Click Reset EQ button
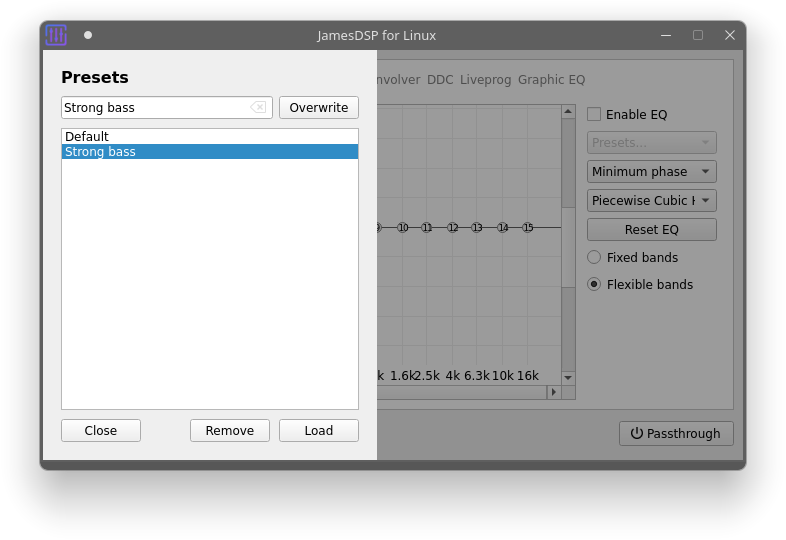Screen dimensions: 786x540 coord(651,229)
